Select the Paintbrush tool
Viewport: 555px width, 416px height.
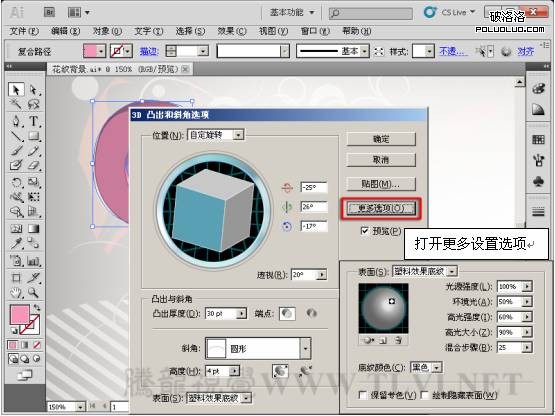[x=16, y=150]
